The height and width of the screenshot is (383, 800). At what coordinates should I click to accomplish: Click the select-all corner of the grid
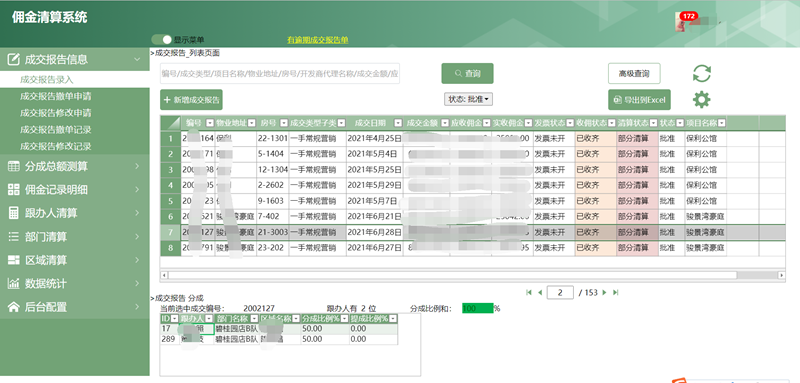(170, 123)
